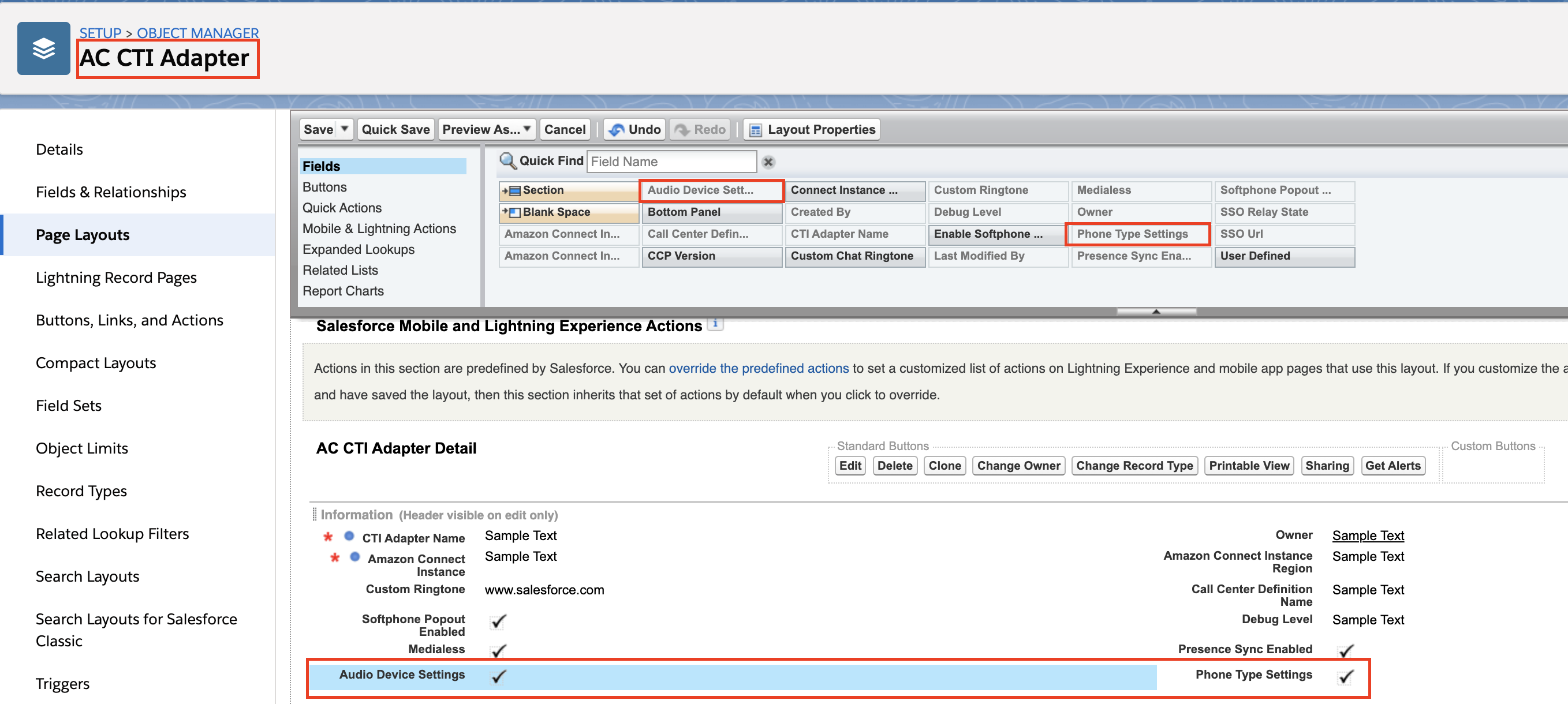Select the Custom Chat Ringtone palette field

[854, 256]
